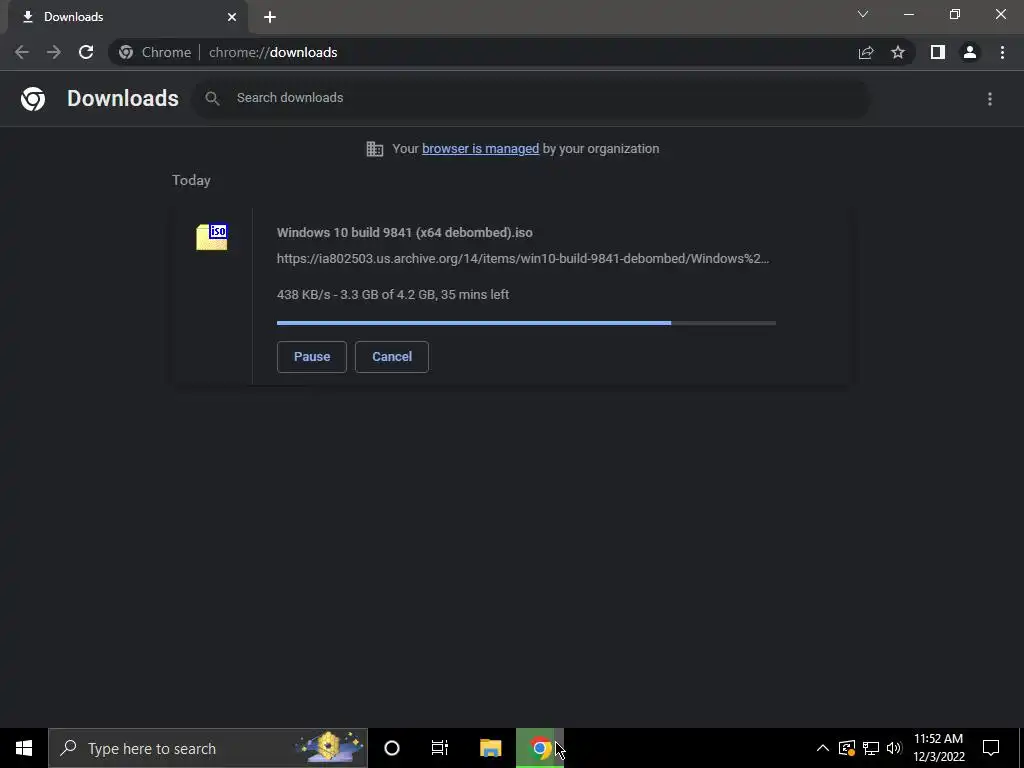Click the download speed status text
Viewport: 1024px width, 768px height.
point(393,295)
